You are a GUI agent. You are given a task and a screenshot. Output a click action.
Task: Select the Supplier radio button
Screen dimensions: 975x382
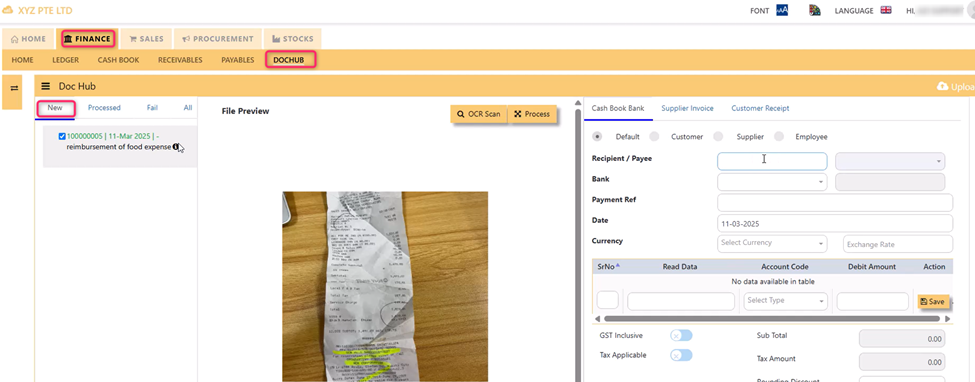point(718,136)
